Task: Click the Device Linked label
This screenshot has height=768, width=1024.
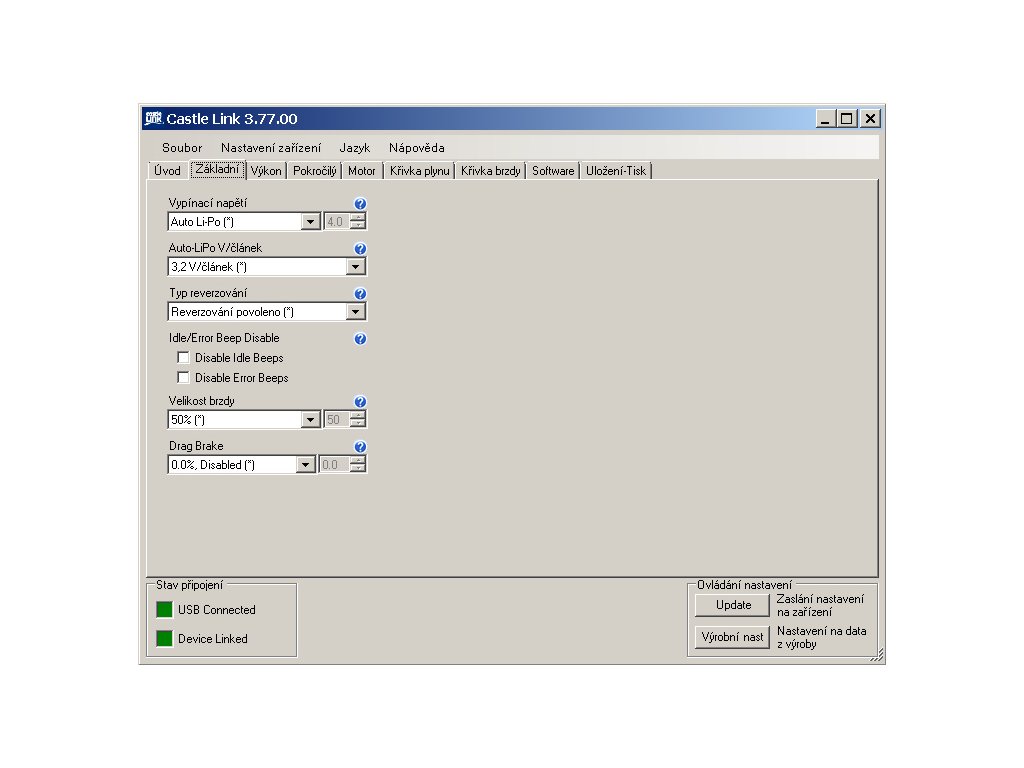Action: click(x=213, y=639)
